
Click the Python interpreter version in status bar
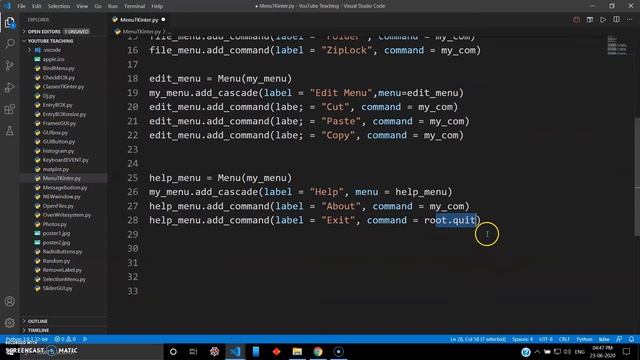coord(27,339)
